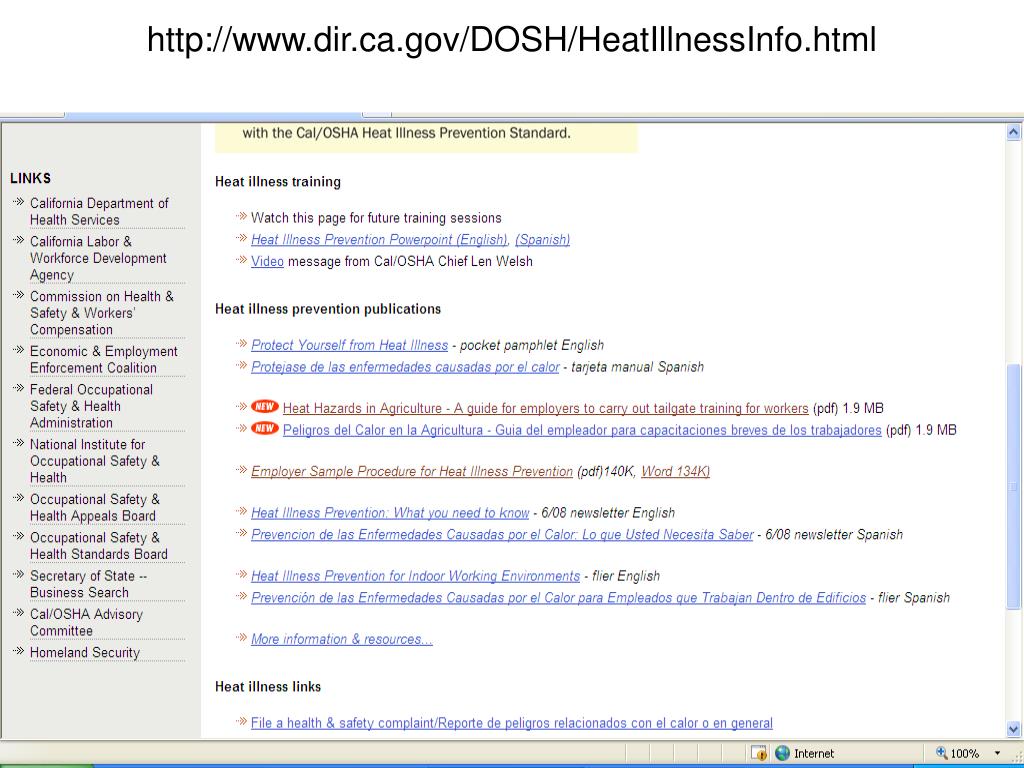Image resolution: width=1024 pixels, height=768 pixels.
Task: Open Homeland Security sidebar link
Action: tap(85, 652)
